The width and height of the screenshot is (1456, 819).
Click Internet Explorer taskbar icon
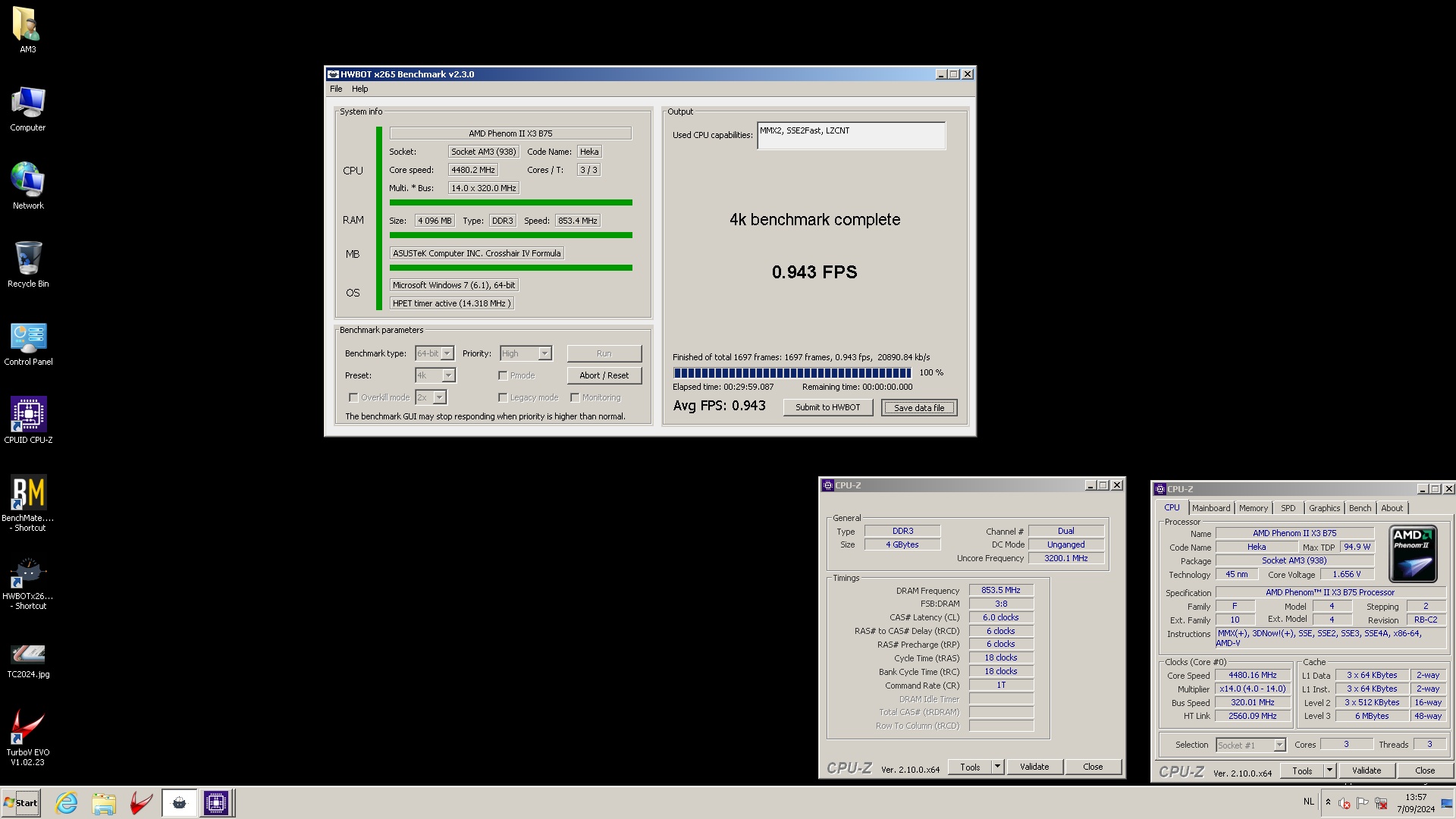[67, 803]
